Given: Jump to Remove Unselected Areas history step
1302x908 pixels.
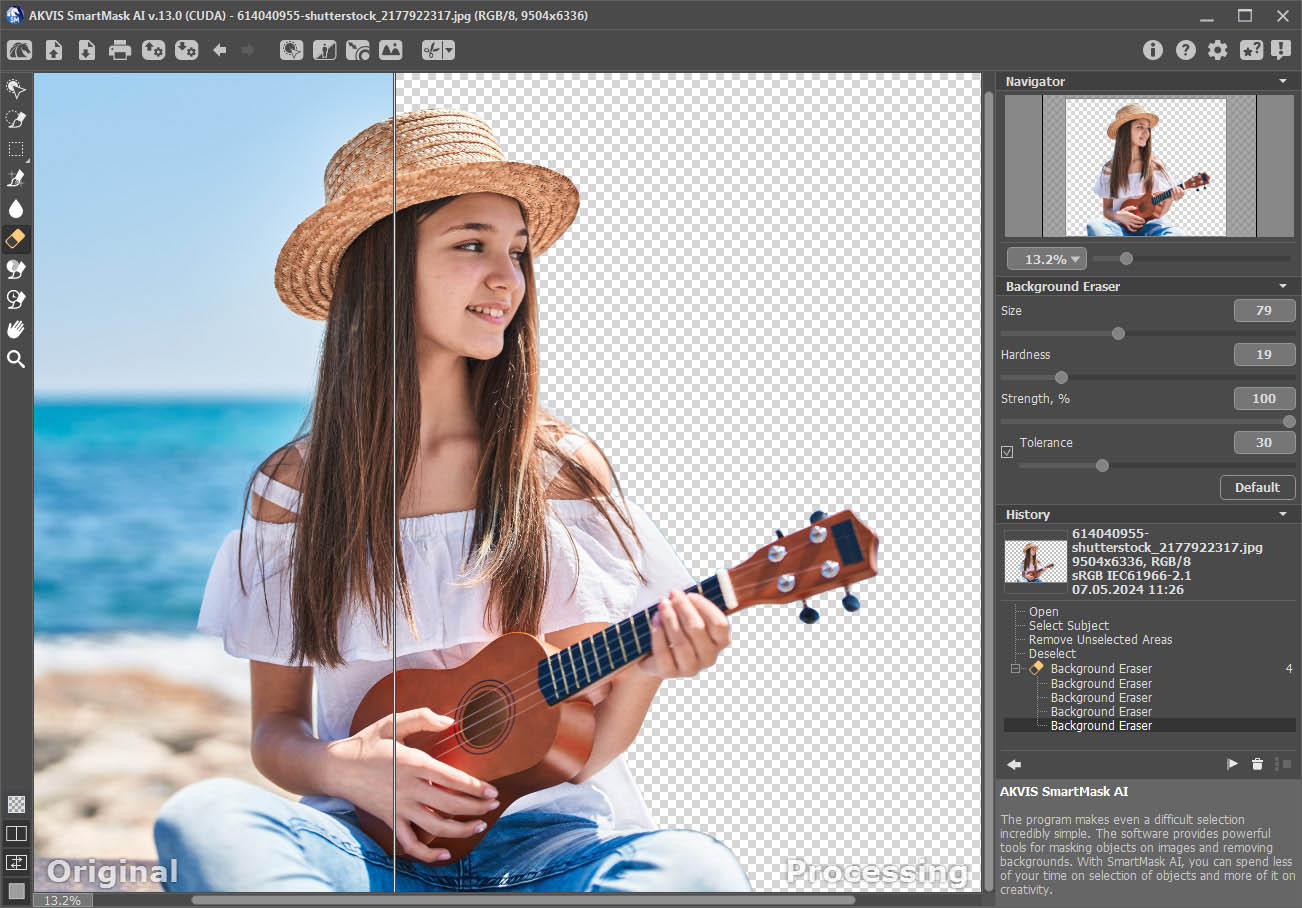Looking at the screenshot, I should pyautogui.click(x=1100, y=639).
